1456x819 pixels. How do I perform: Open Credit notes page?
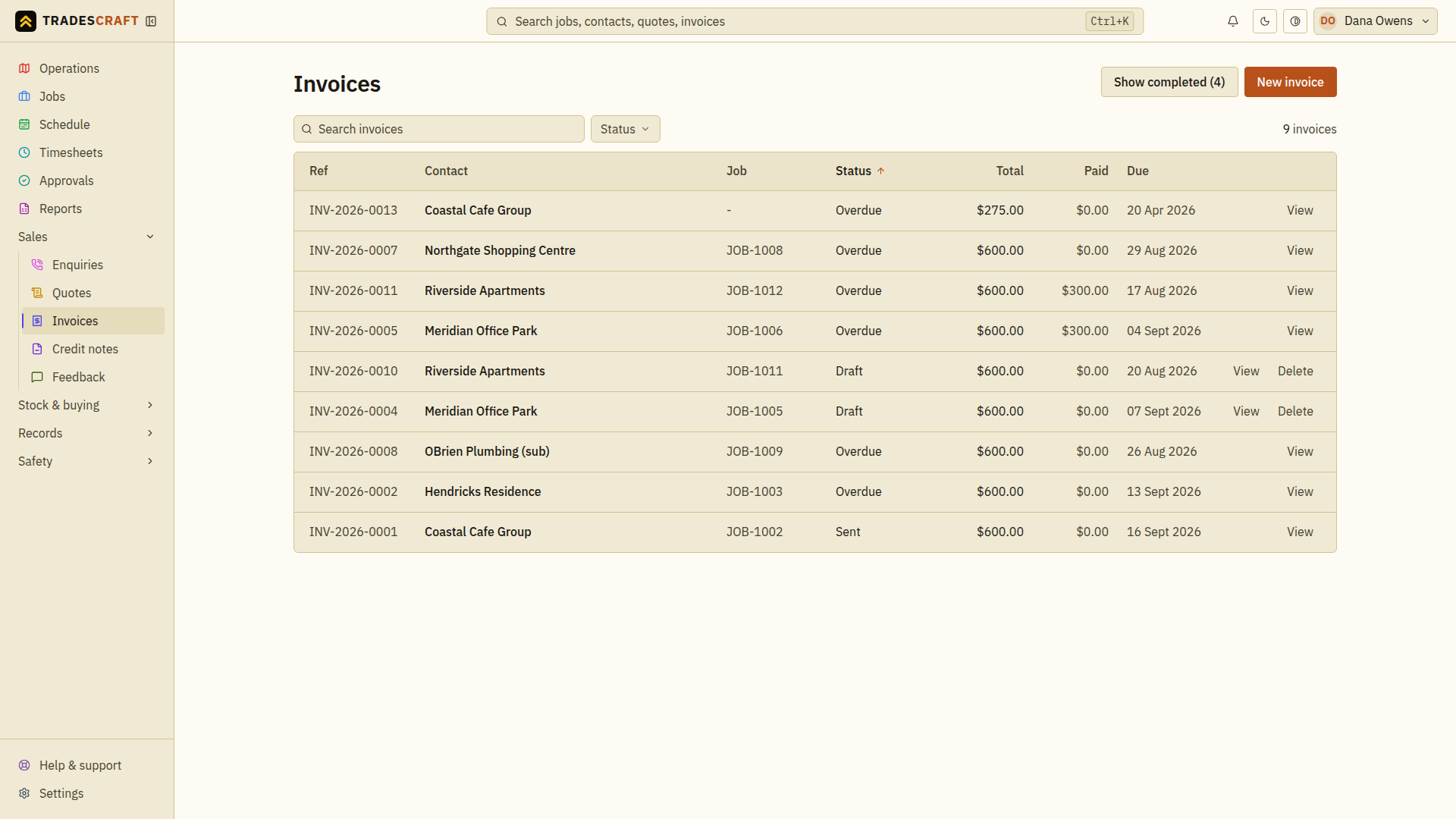coord(93,349)
